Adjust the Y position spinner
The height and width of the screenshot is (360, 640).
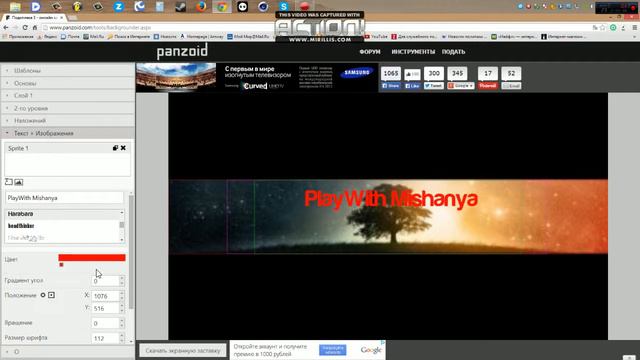(x=122, y=309)
